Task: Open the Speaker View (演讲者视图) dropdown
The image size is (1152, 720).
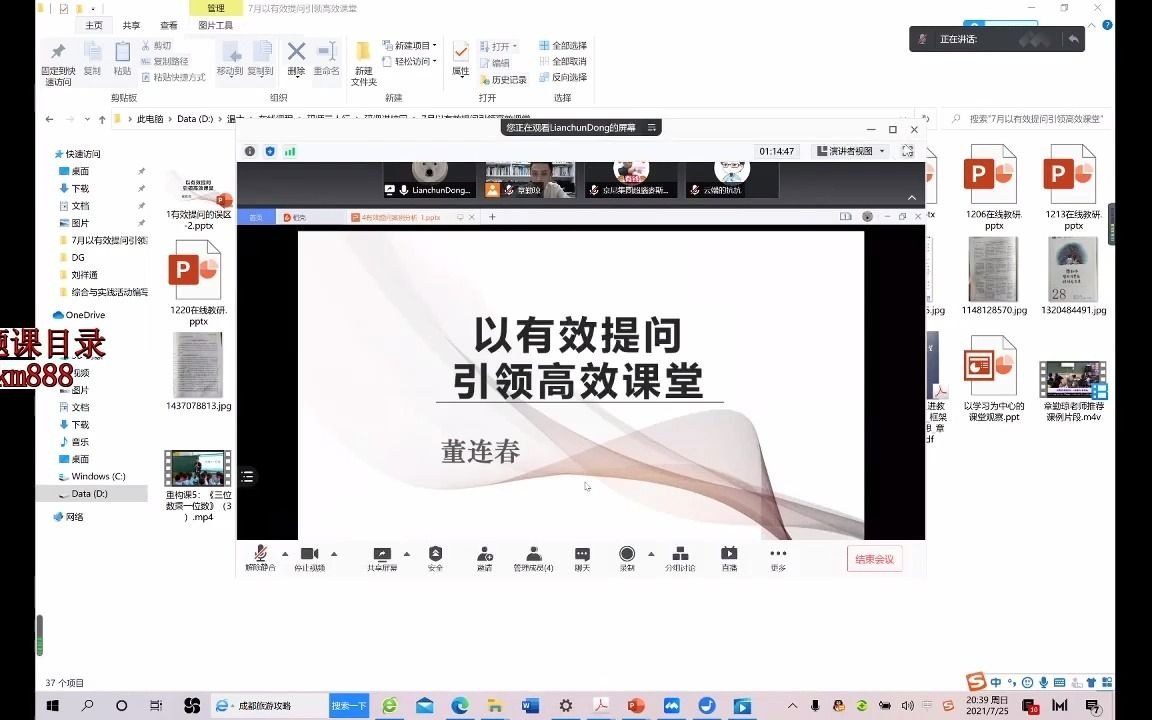Action: pos(851,151)
